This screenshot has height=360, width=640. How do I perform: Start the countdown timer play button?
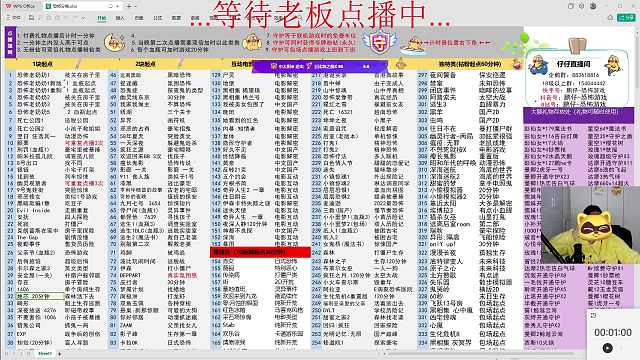607,348
